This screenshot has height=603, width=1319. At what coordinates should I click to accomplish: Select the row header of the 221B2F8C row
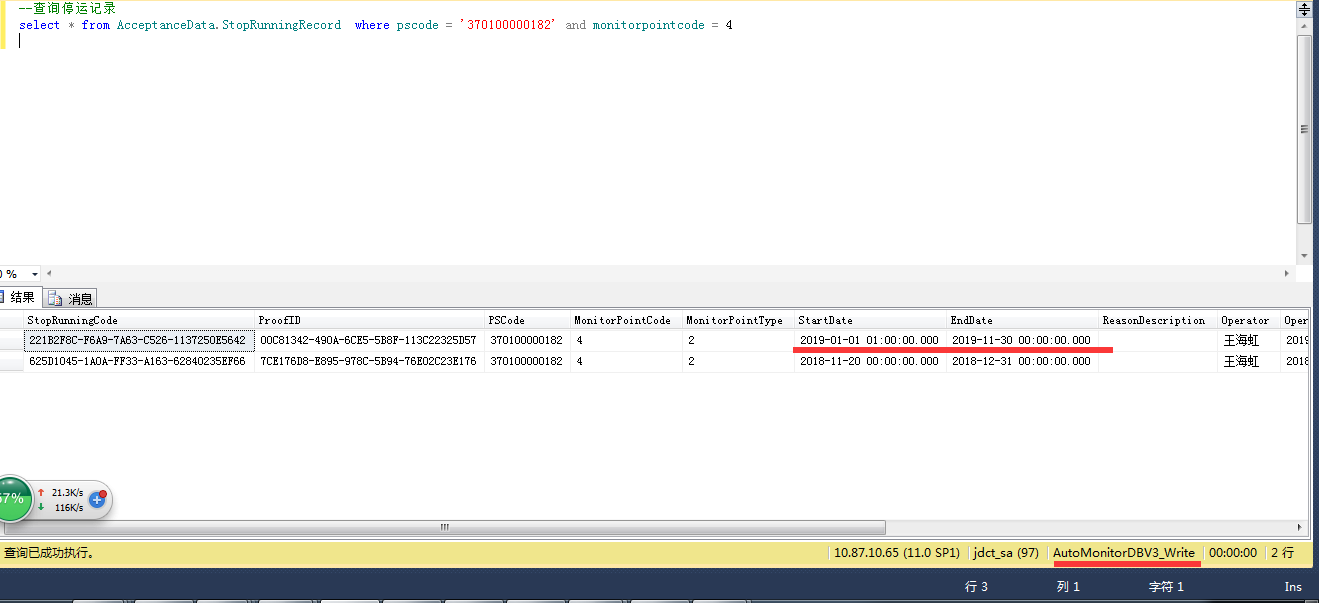[x=12, y=340]
